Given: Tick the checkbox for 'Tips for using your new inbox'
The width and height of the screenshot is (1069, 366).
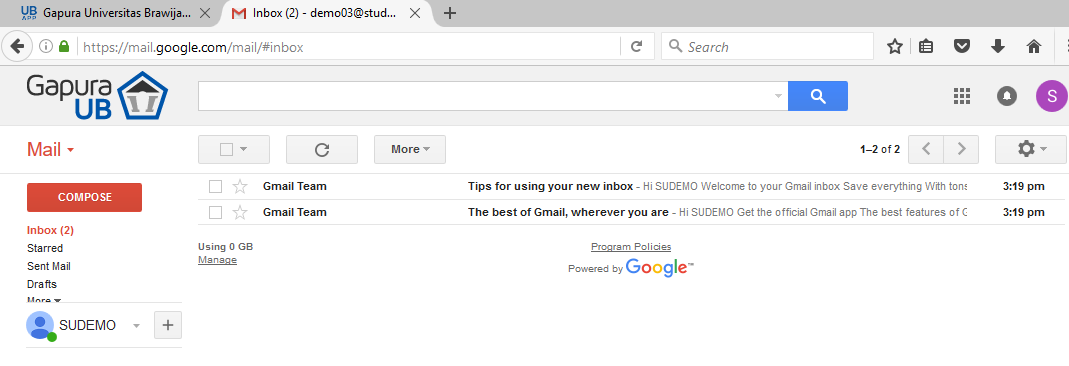Looking at the screenshot, I should click(215, 186).
